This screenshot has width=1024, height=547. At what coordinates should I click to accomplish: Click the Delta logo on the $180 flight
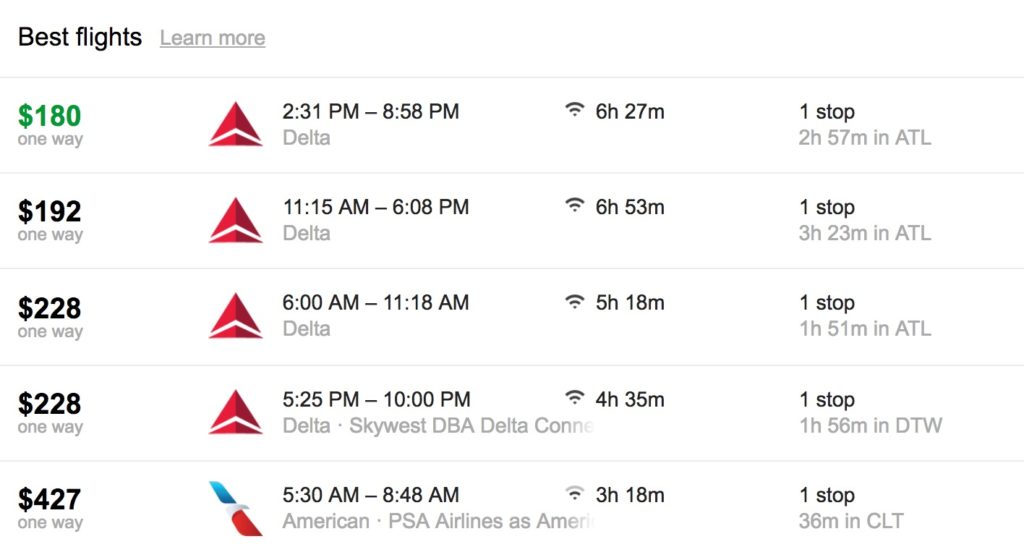235,124
